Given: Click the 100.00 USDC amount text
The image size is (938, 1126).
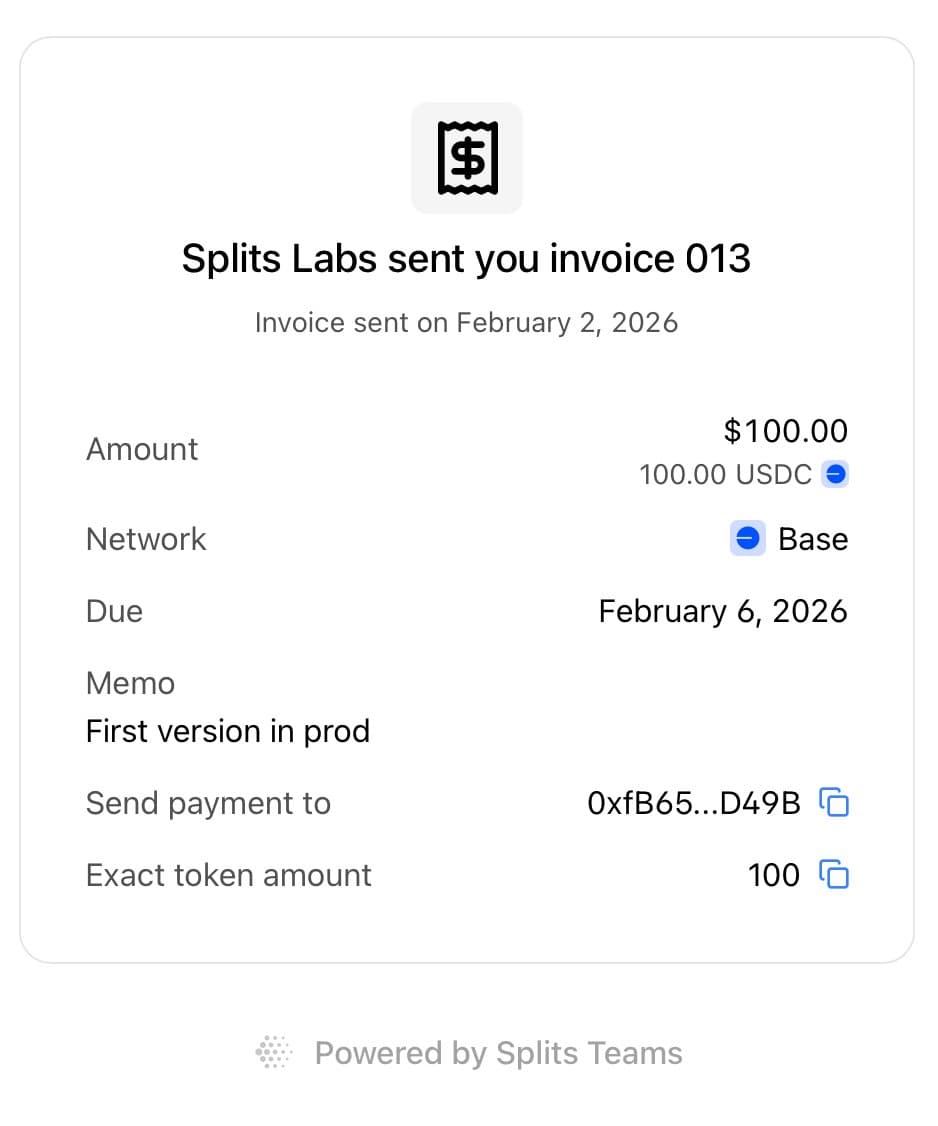Looking at the screenshot, I should pos(725,474).
